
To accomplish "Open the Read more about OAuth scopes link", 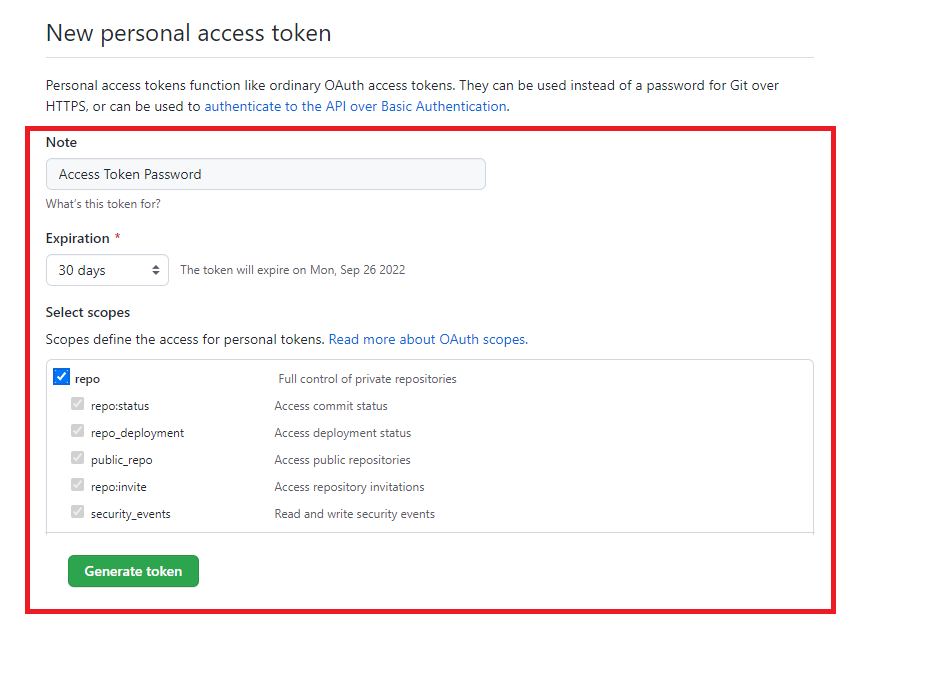I will click(x=428, y=339).
